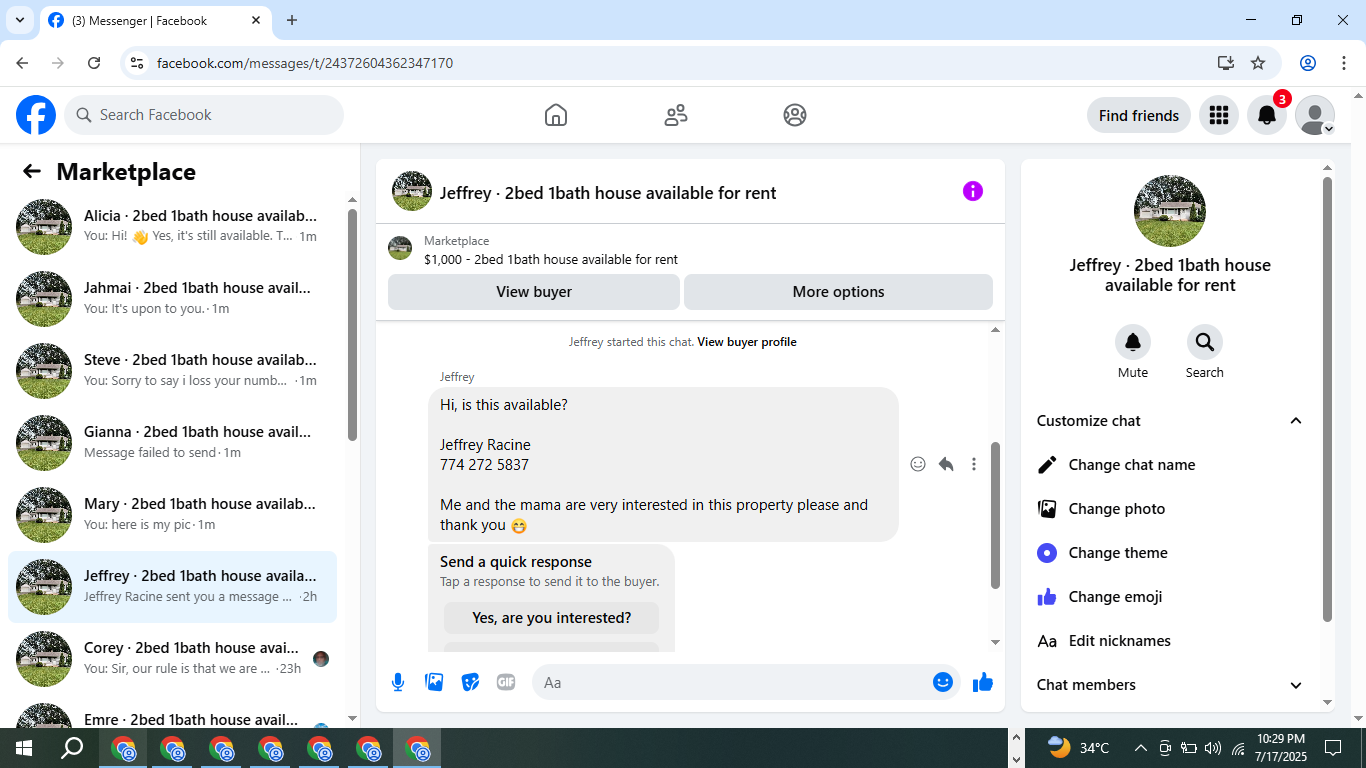Image resolution: width=1366 pixels, height=768 pixels.
Task: Send quick response 'Yes, are you interested?'
Action: (552, 618)
